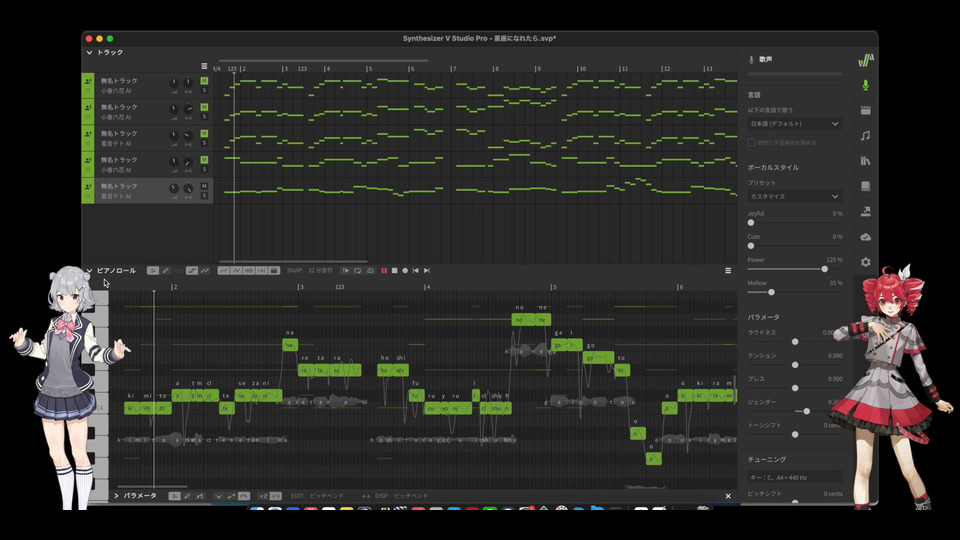Skip to end with the next button

427,271
